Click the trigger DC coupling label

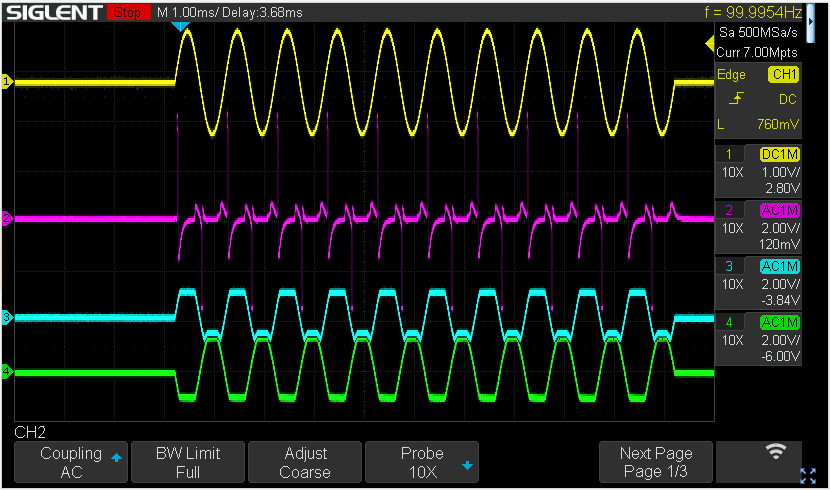coord(788,99)
